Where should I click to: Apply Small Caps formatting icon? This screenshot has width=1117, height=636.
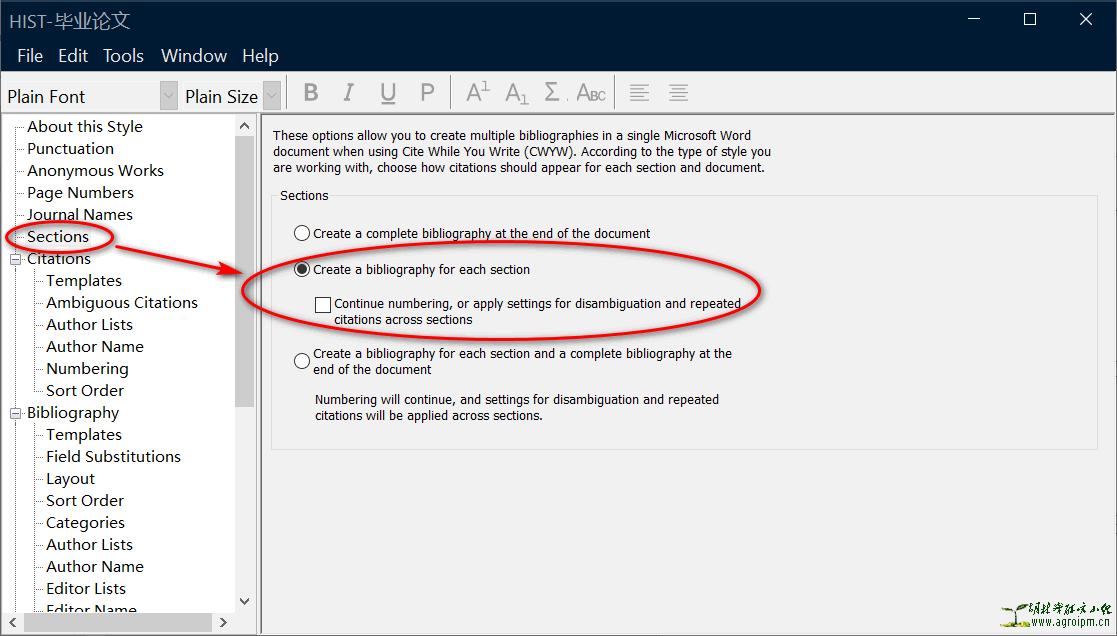click(x=591, y=94)
